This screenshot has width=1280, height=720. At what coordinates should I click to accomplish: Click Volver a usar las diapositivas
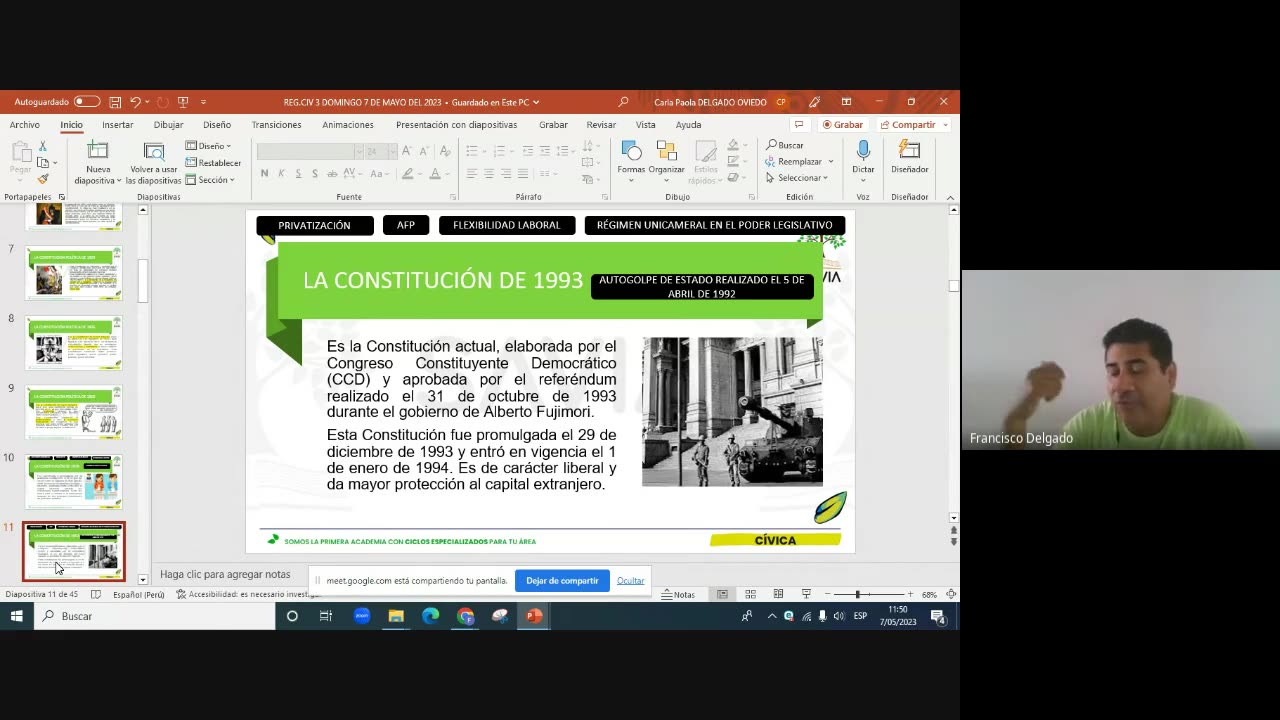click(x=154, y=163)
